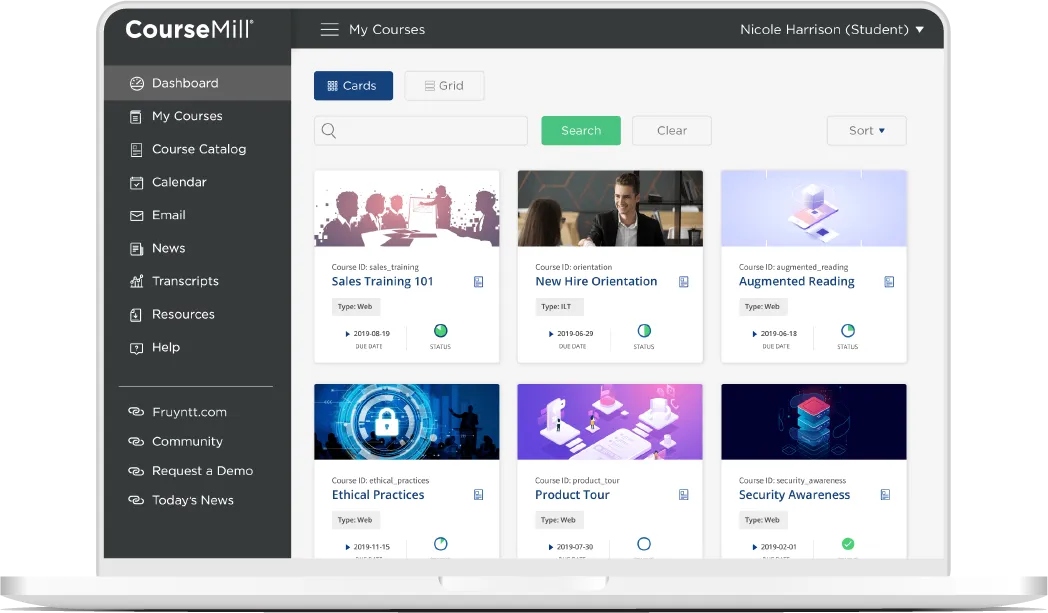Follow the Community link
Viewport: 1048px width, 613px height.
pos(187,441)
